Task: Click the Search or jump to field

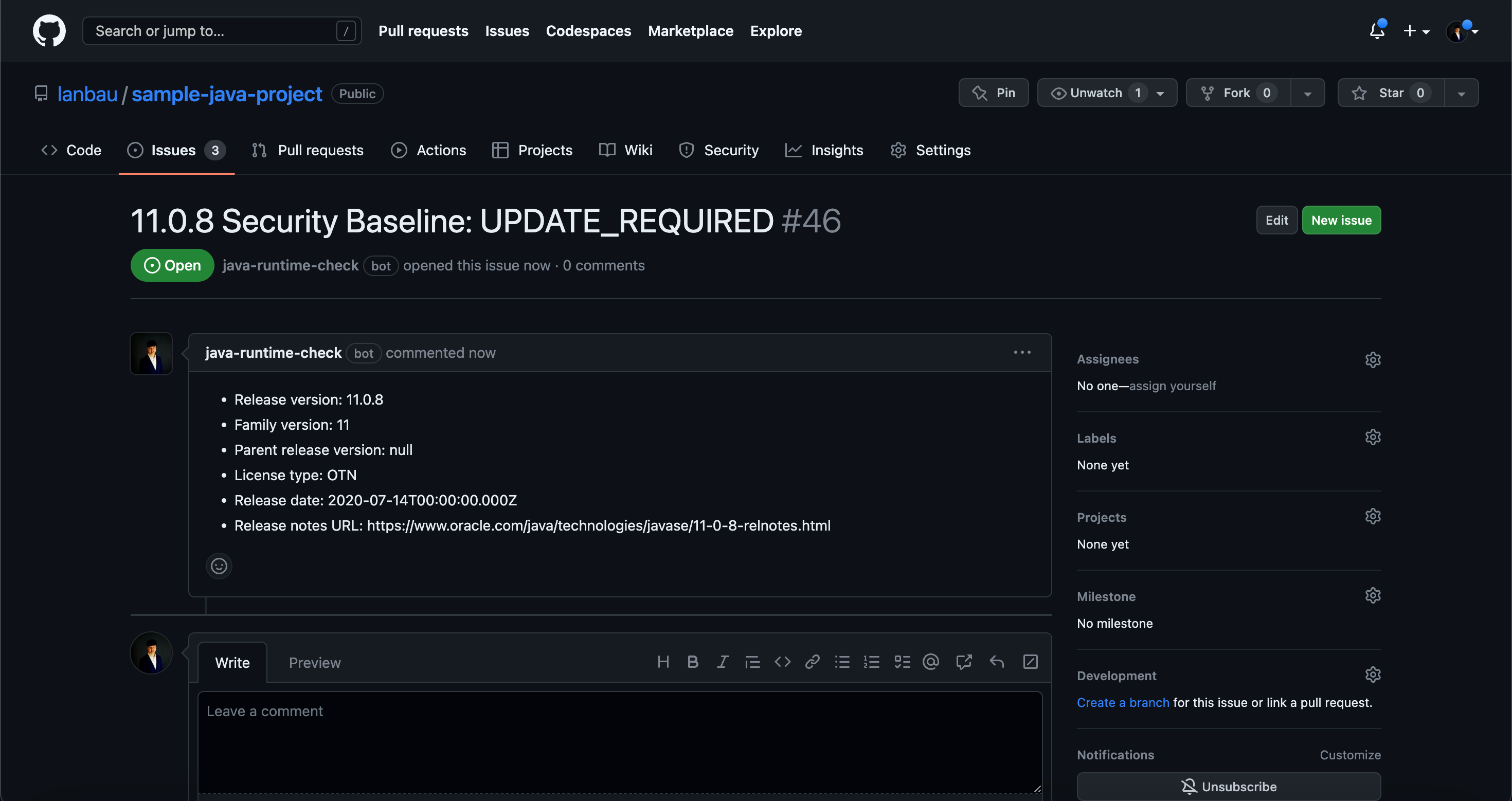Action: tap(222, 30)
